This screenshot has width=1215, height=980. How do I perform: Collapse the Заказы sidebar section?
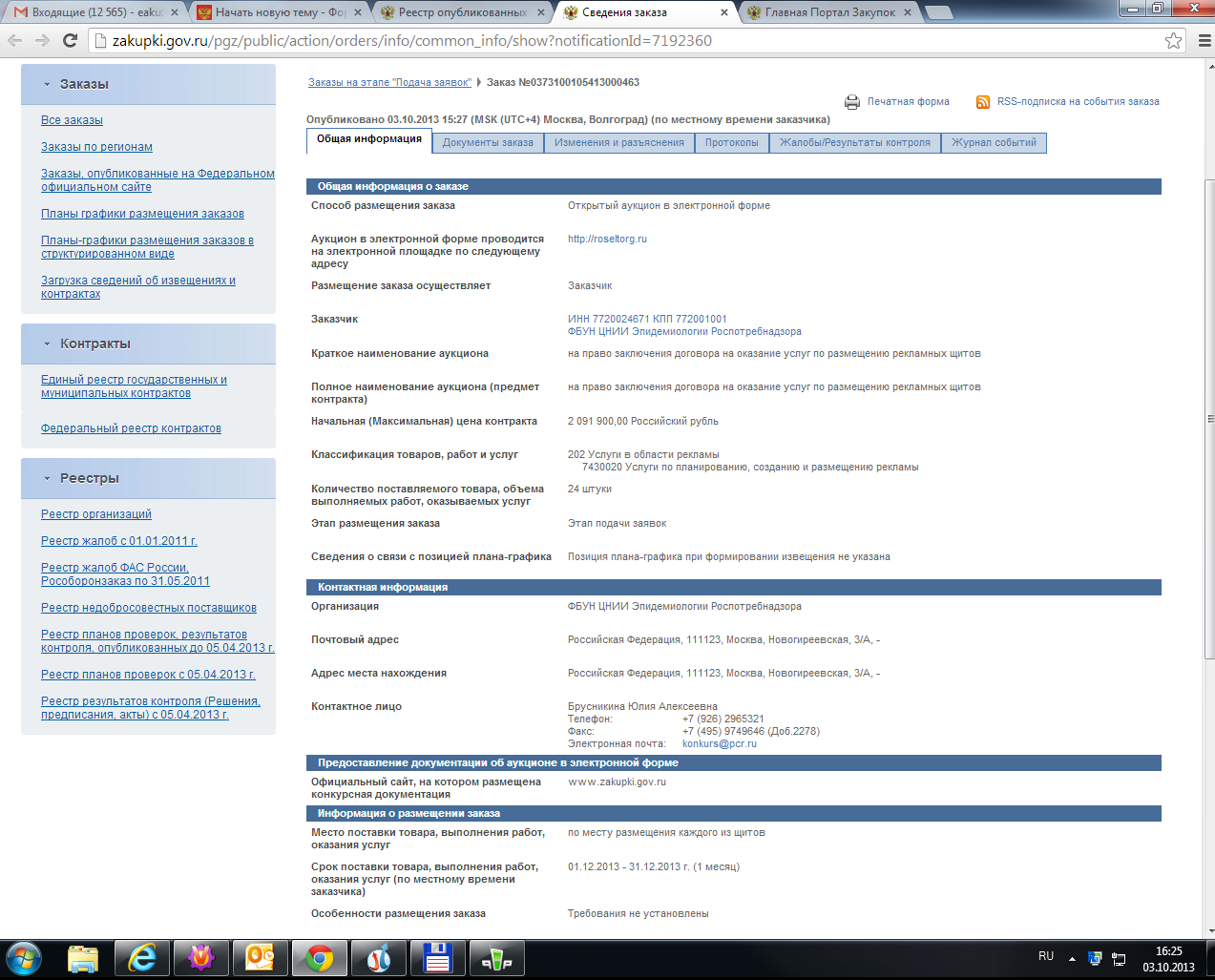coord(47,84)
